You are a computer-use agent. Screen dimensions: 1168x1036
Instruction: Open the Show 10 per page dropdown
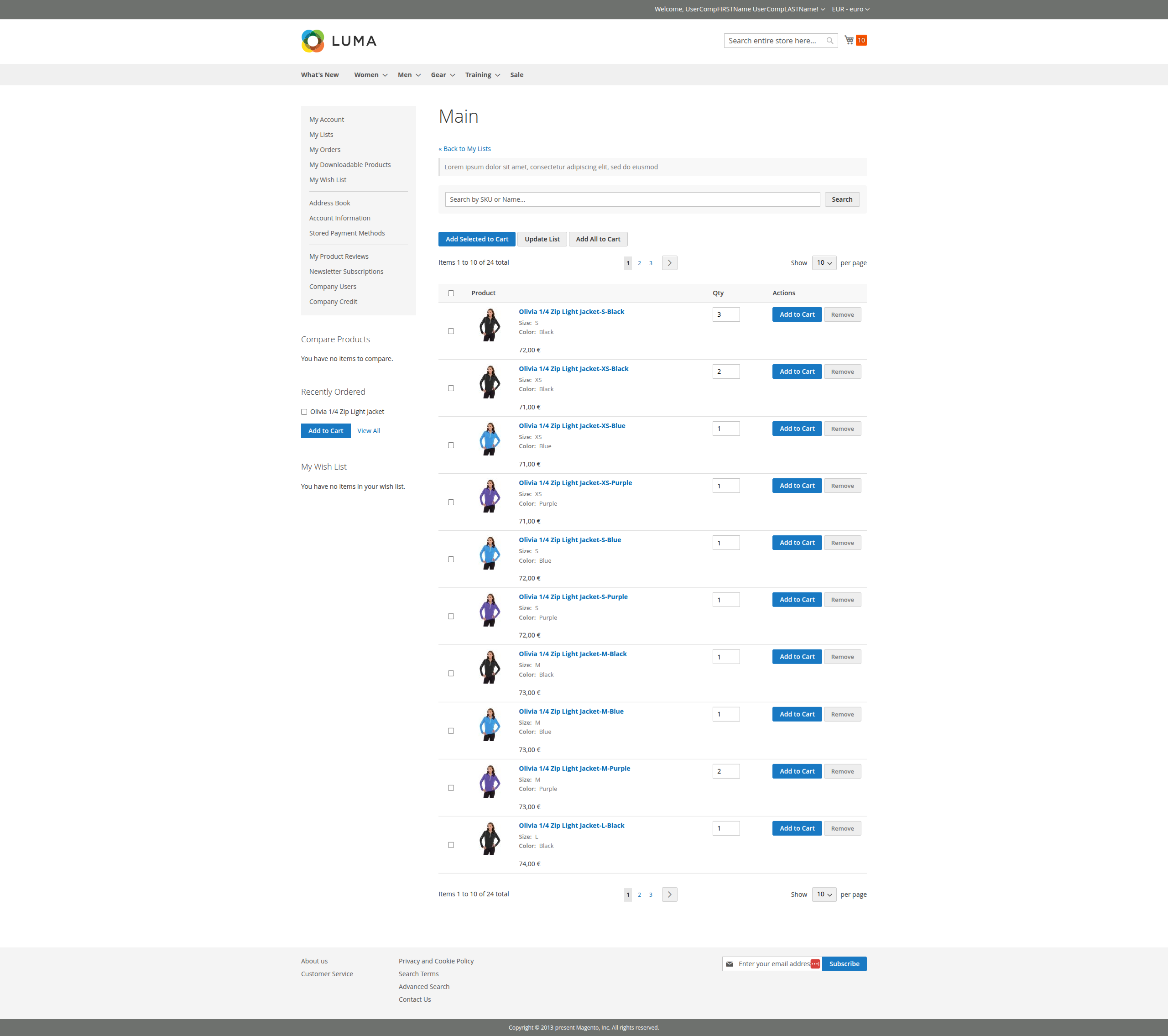click(x=824, y=262)
